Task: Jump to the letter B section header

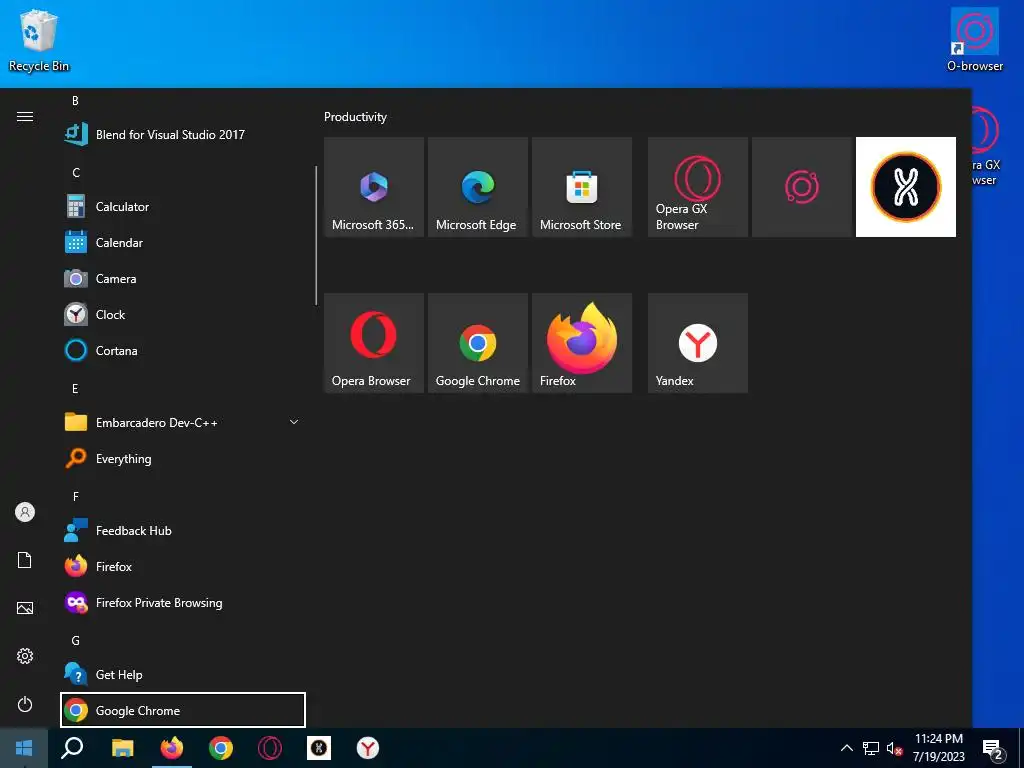Action: (75, 101)
